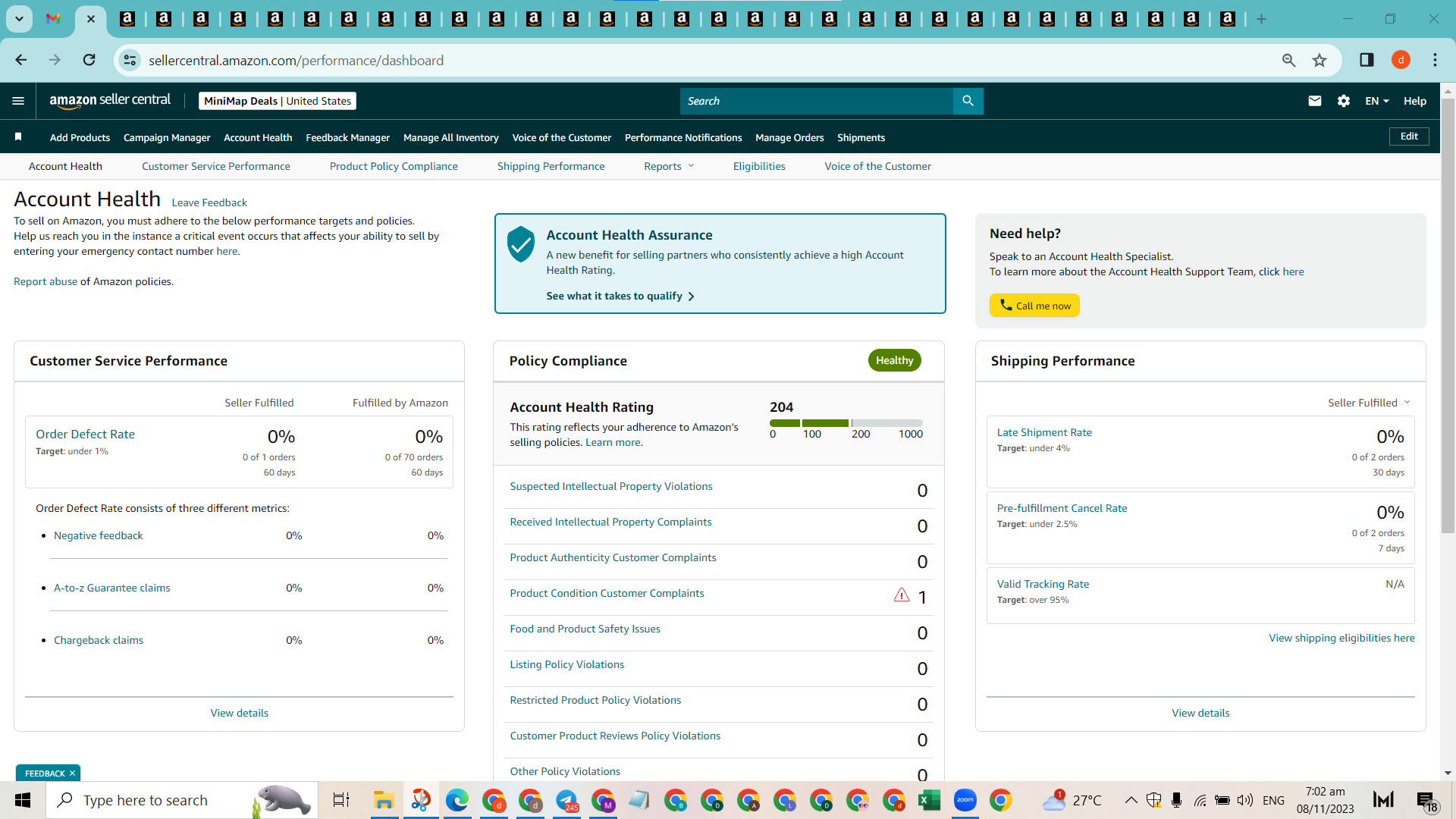Open the Account Health sub-navigation tab

tap(65, 166)
